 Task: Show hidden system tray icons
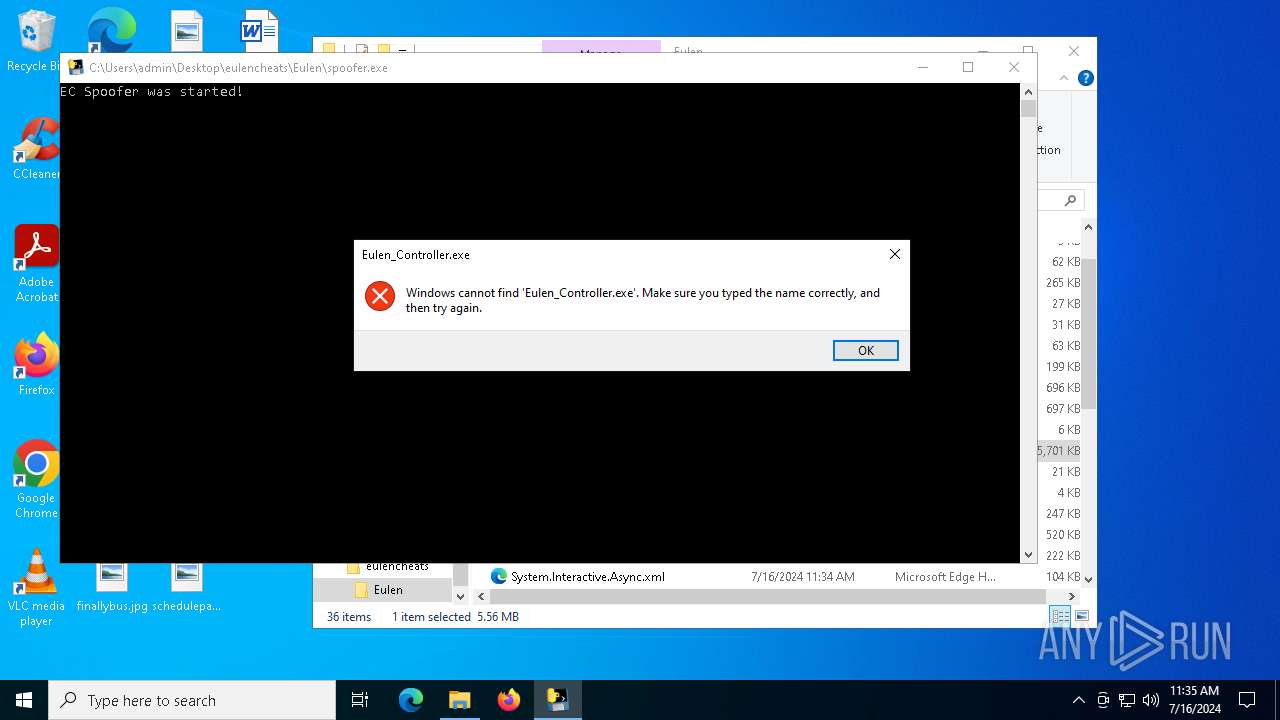point(1078,700)
